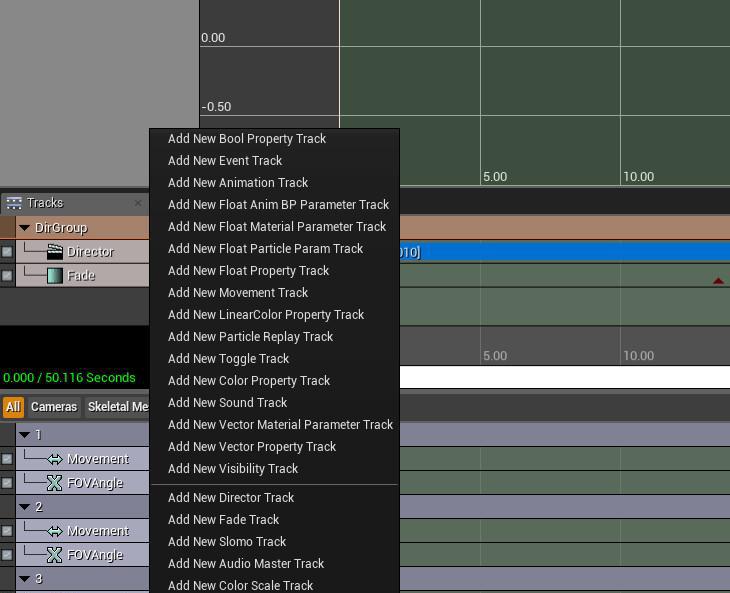The height and width of the screenshot is (593, 730).
Task: Switch to the All filter tab
Action: click(x=13, y=407)
